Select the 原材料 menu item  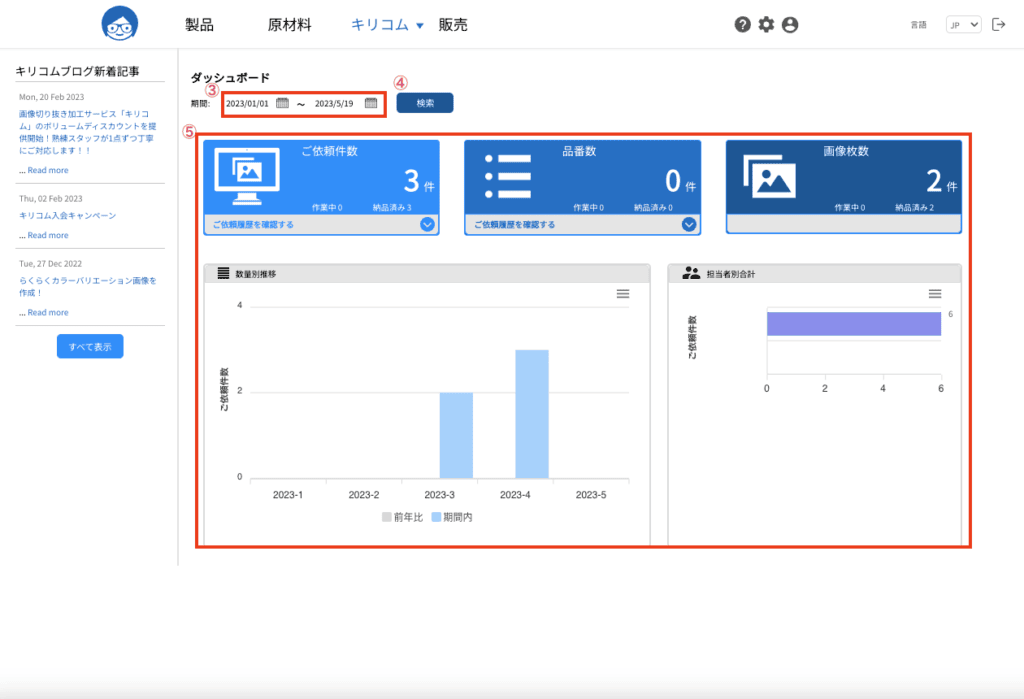pos(289,25)
